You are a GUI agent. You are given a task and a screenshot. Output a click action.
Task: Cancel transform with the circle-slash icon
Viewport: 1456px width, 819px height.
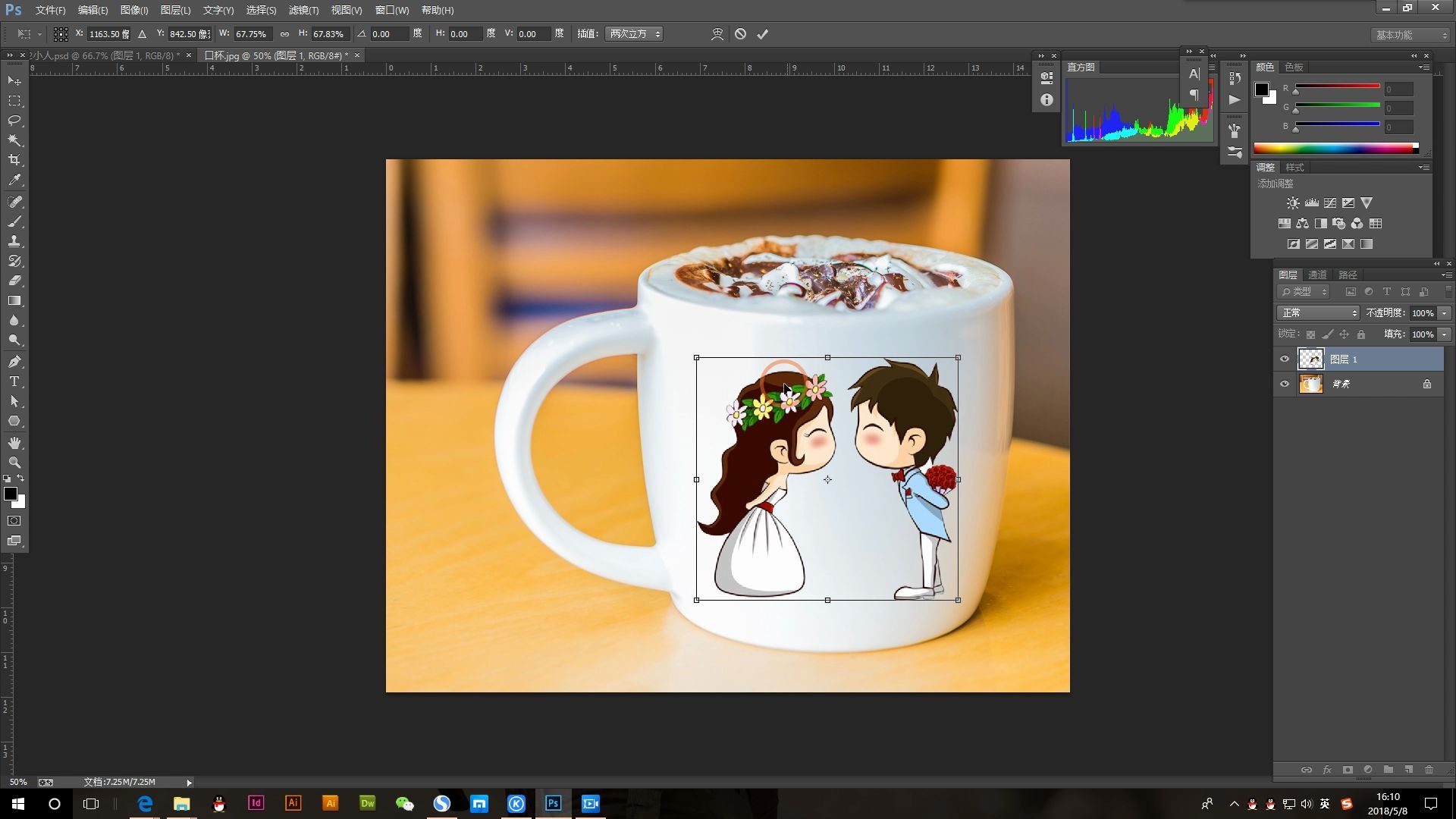point(740,34)
